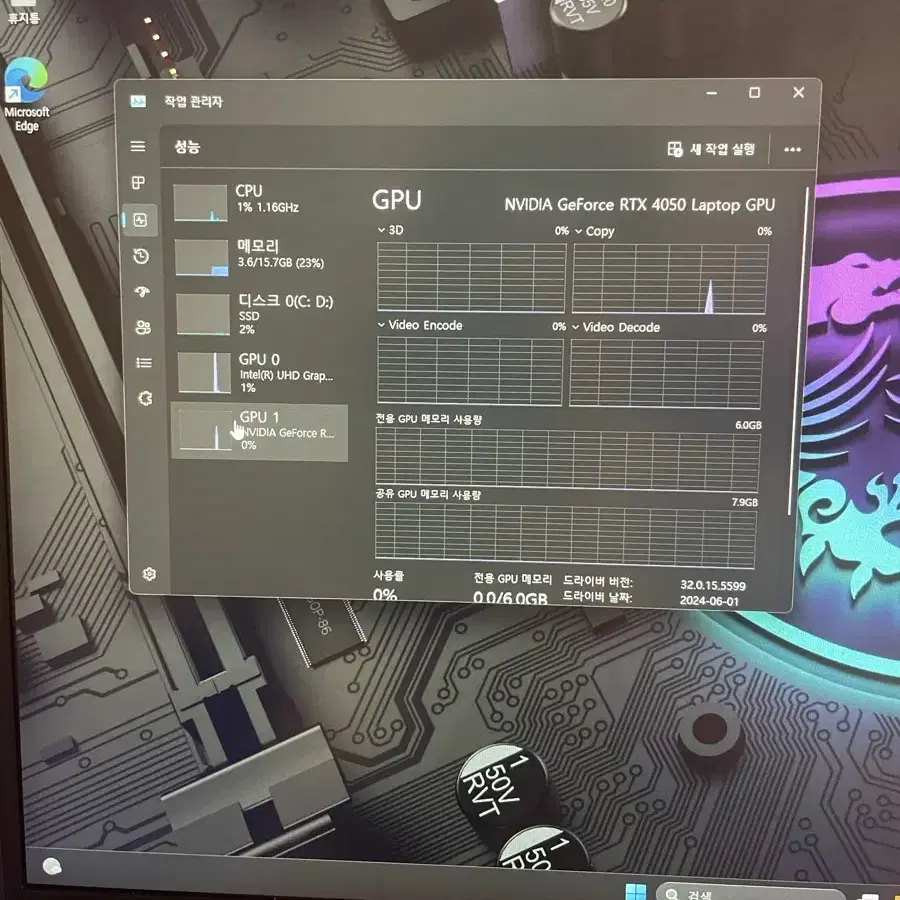This screenshot has height=900, width=900.
Task: Click the Video Decode usage graph
Action: [666, 374]
